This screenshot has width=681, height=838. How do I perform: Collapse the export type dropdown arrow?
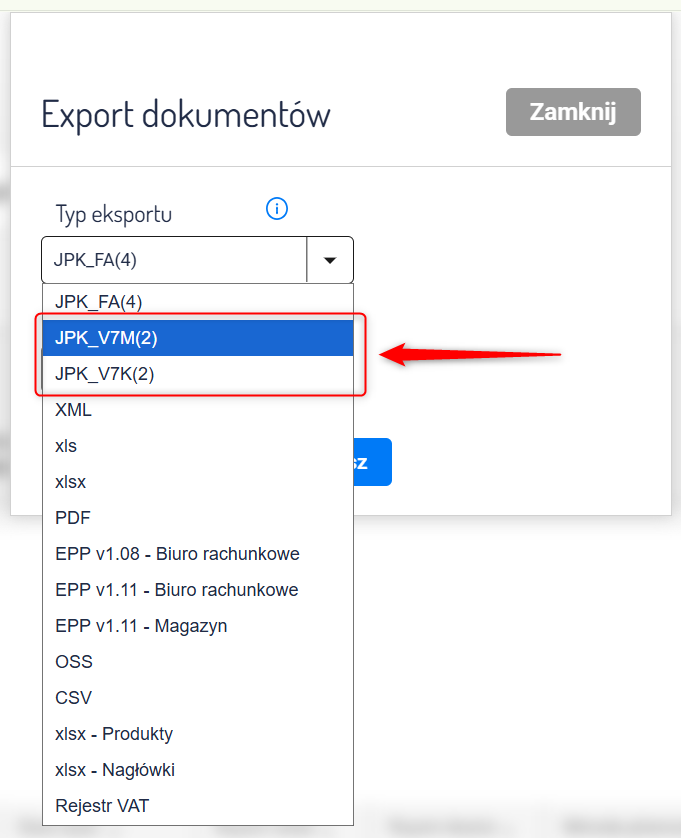click(x=330, y=261)
